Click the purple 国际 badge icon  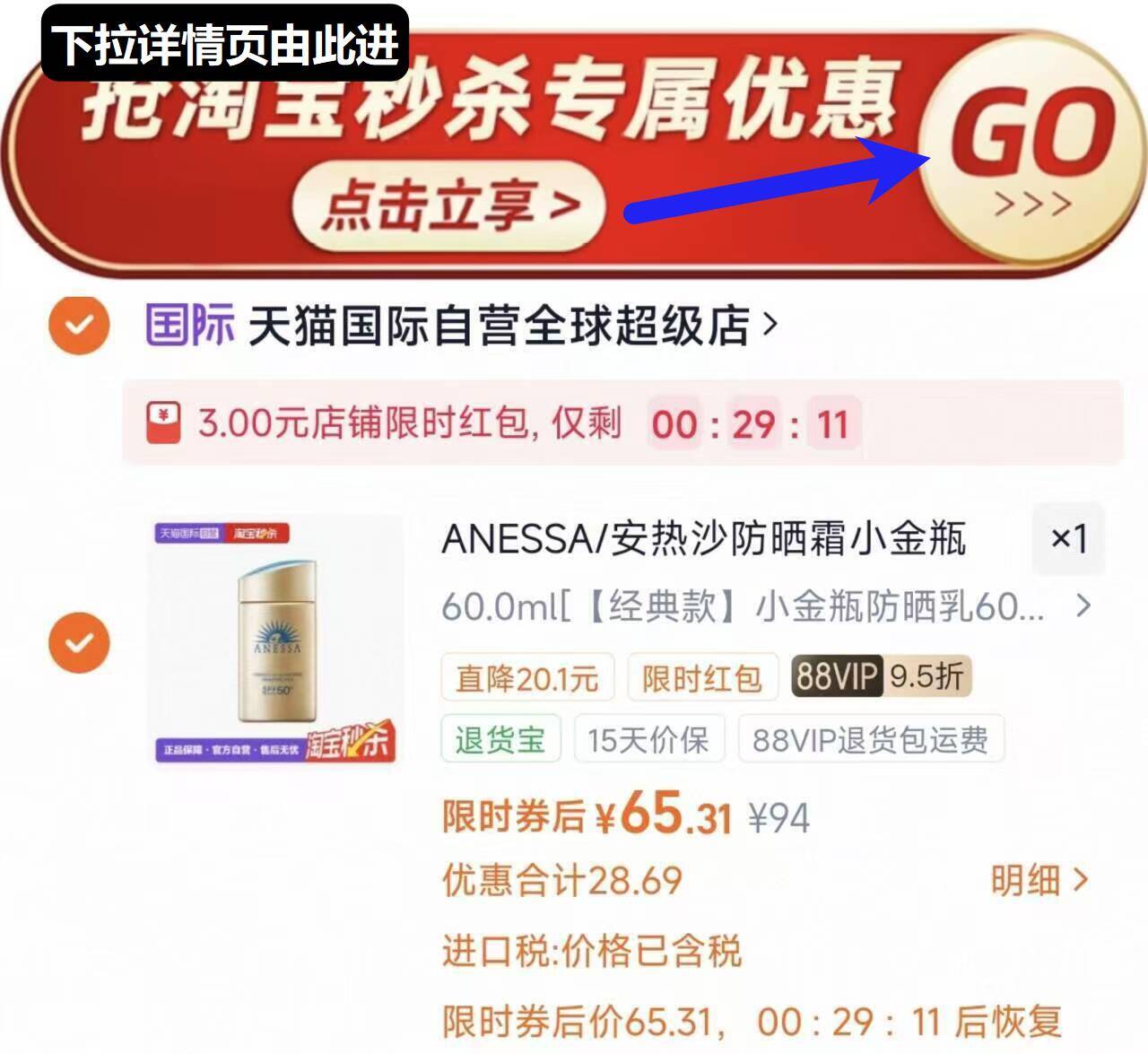point(190,324)
